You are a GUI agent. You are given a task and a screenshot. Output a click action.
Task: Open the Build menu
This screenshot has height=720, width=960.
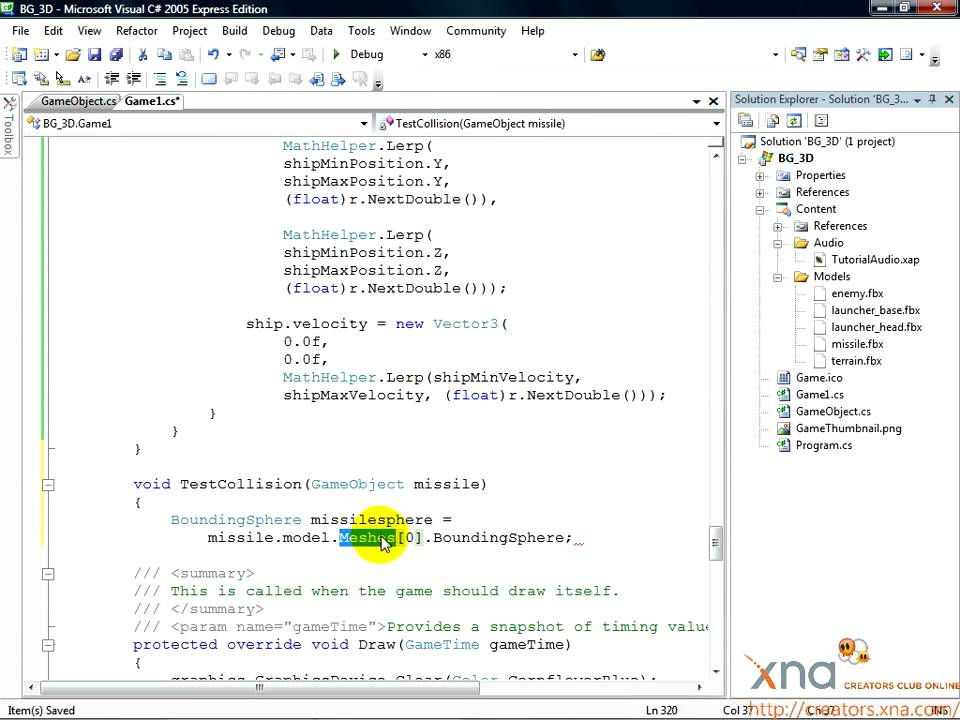click(234, 31)
